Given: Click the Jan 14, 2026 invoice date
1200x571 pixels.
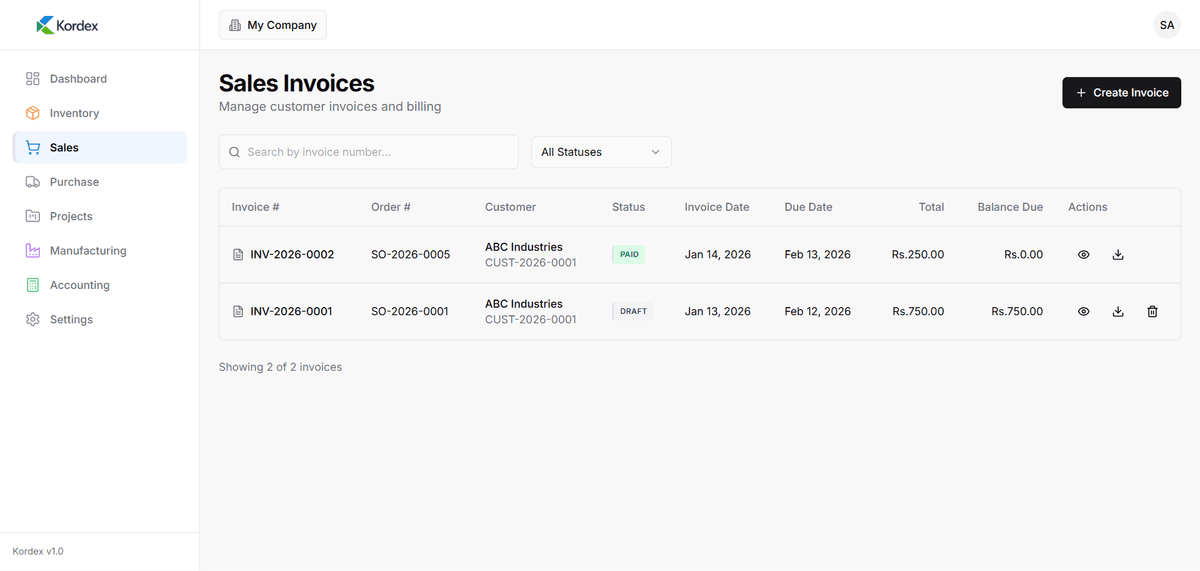Looking at the screenshot, I should click(718, 255).
